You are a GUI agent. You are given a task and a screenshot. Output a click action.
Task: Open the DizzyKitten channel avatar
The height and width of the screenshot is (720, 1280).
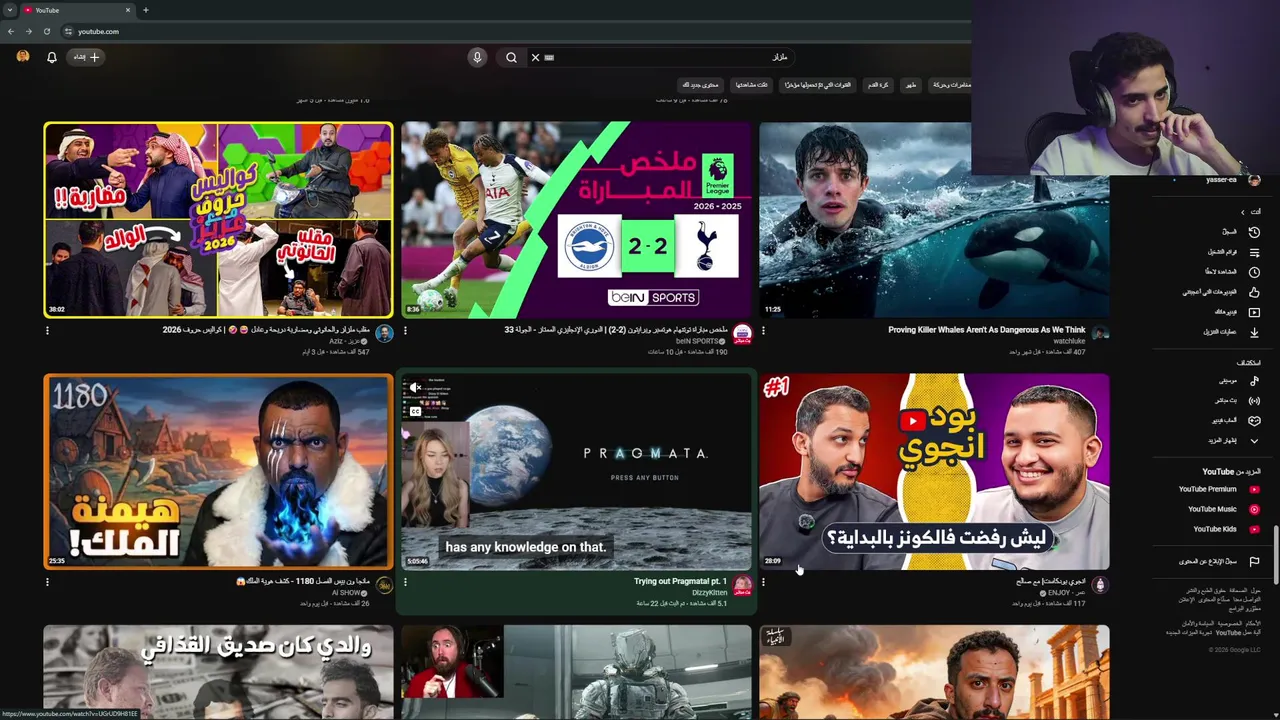click(x=742, y=585)
